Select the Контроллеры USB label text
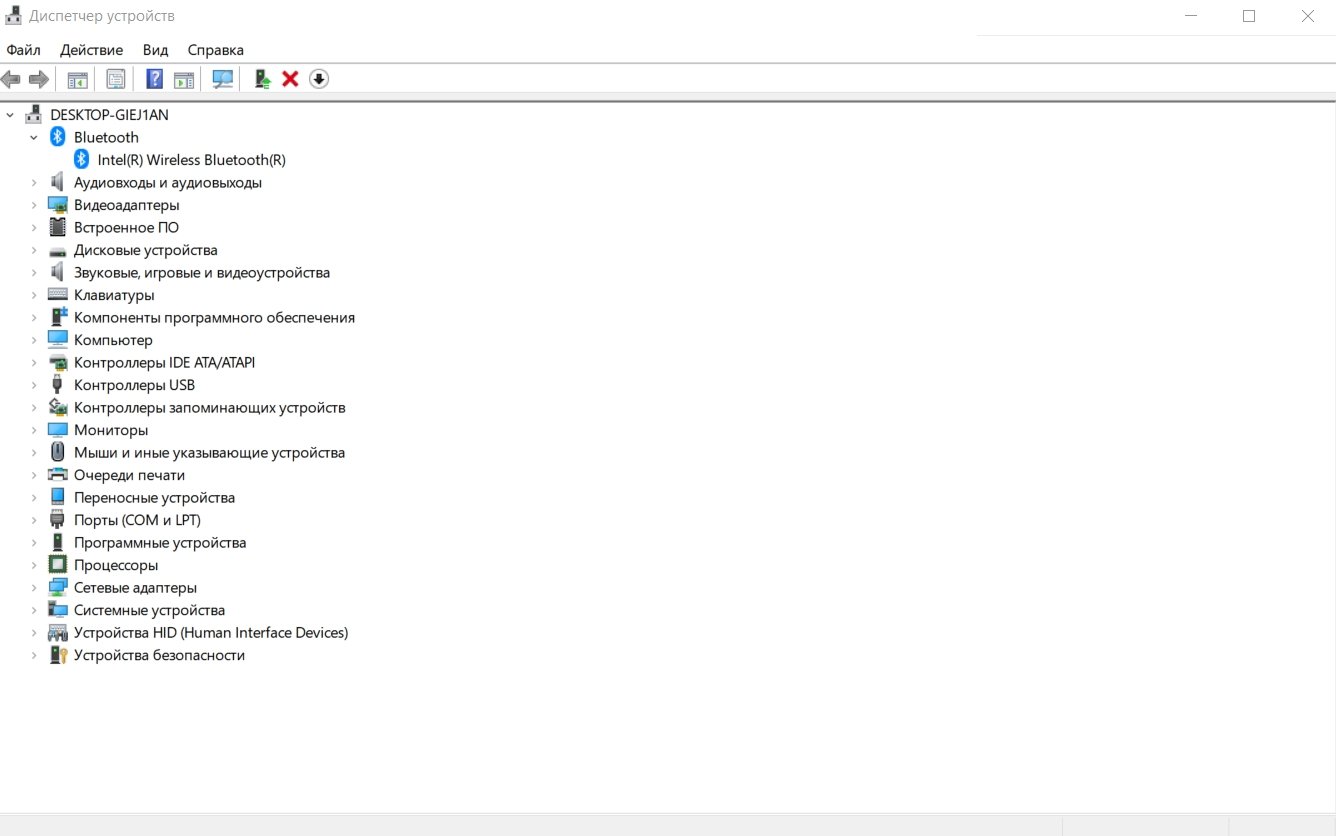The height and width of the screenshot is (836, 1336). [135, 385]
